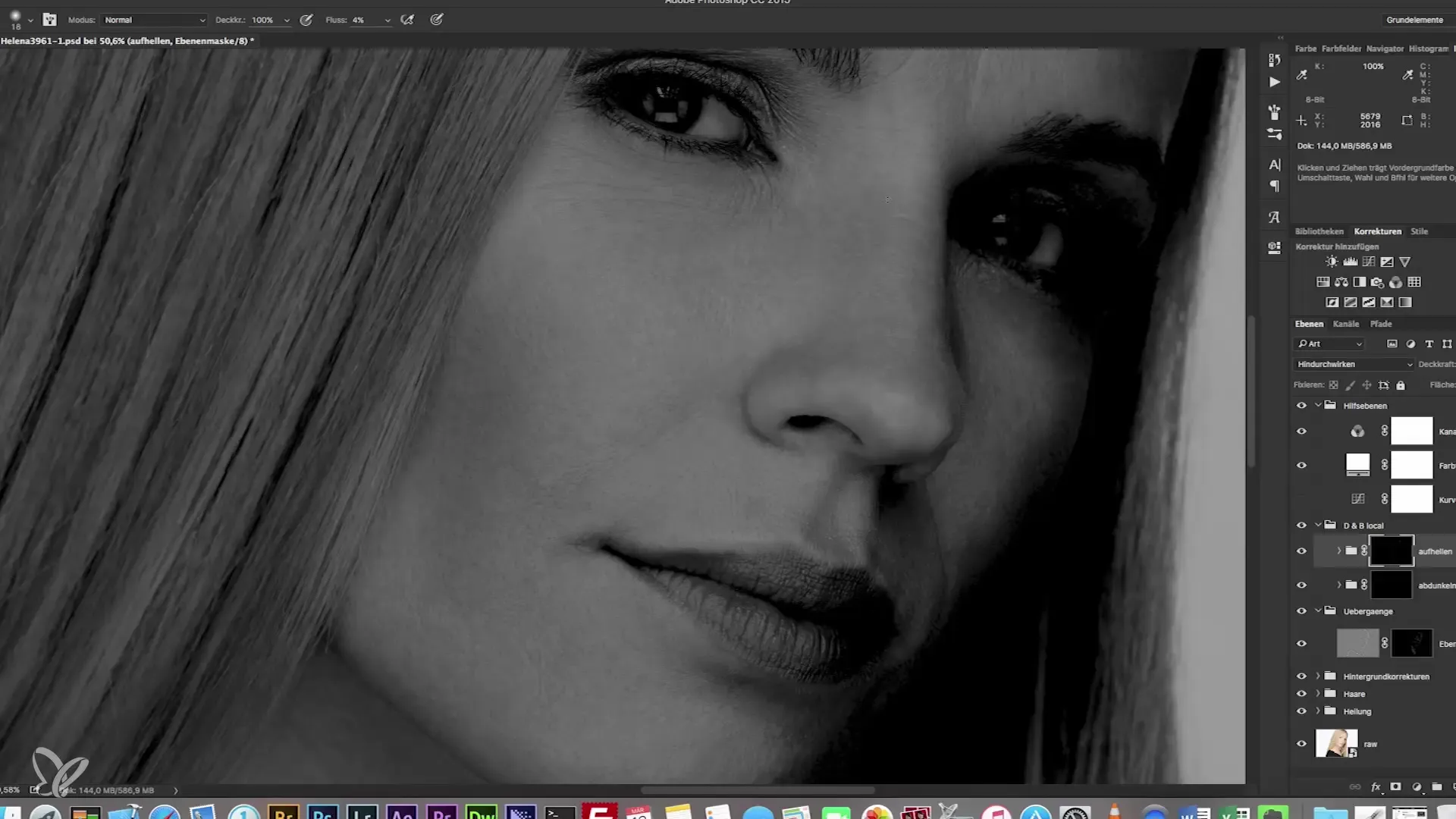Add a Vibrance adjustment layer
Screen dimensions: 1456x819
click(1405, 262)
